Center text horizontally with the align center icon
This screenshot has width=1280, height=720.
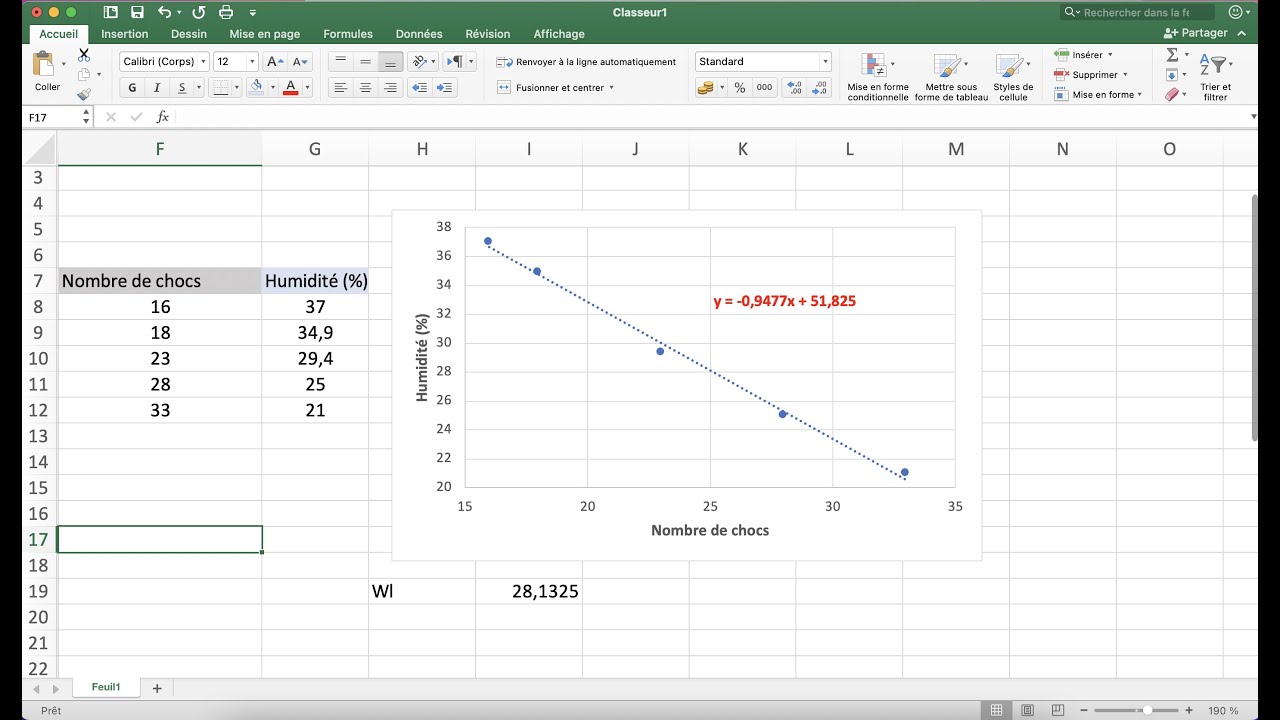click(366, 88)
